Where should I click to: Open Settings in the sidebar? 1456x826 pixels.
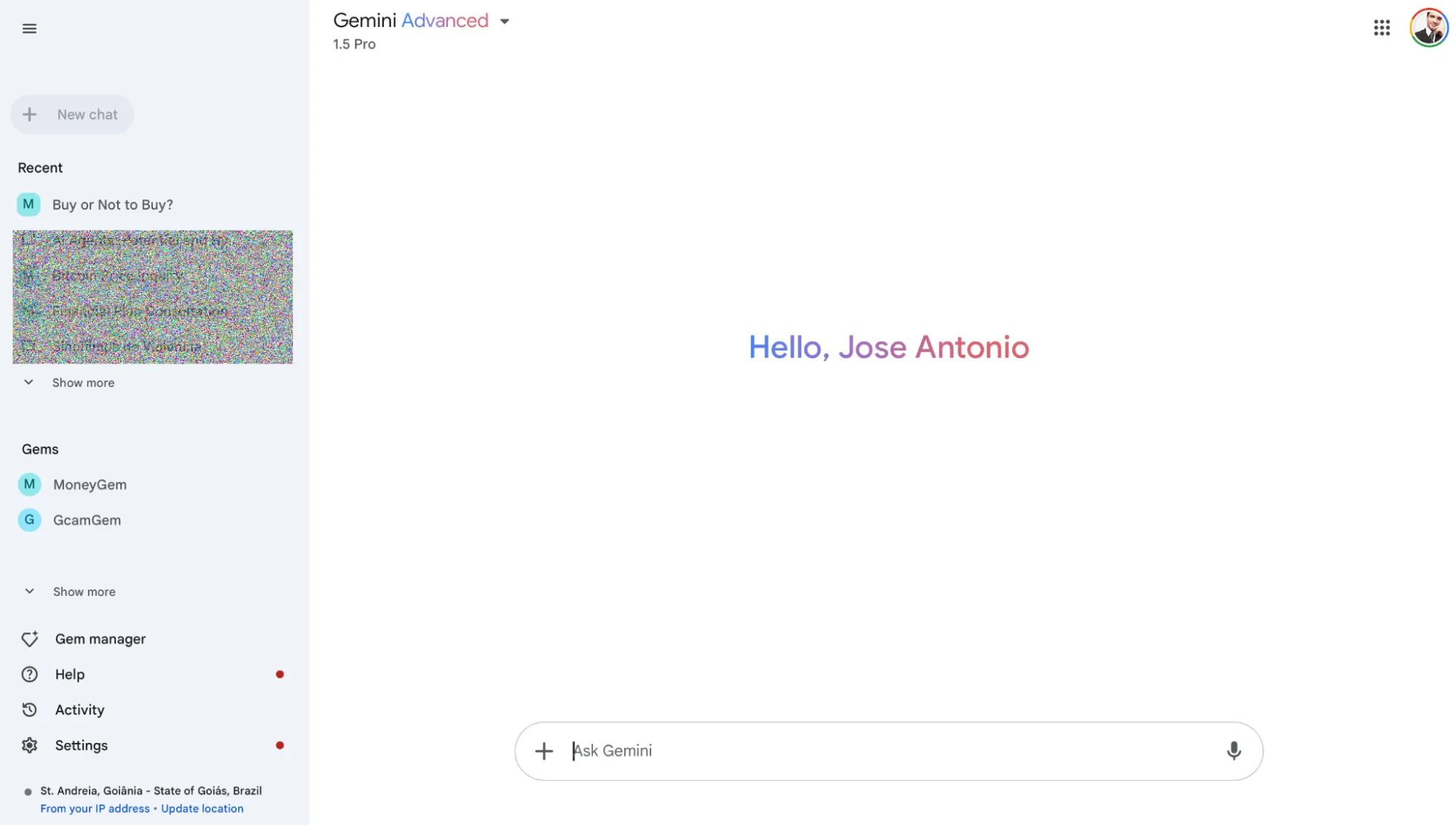tap(81, 745)
